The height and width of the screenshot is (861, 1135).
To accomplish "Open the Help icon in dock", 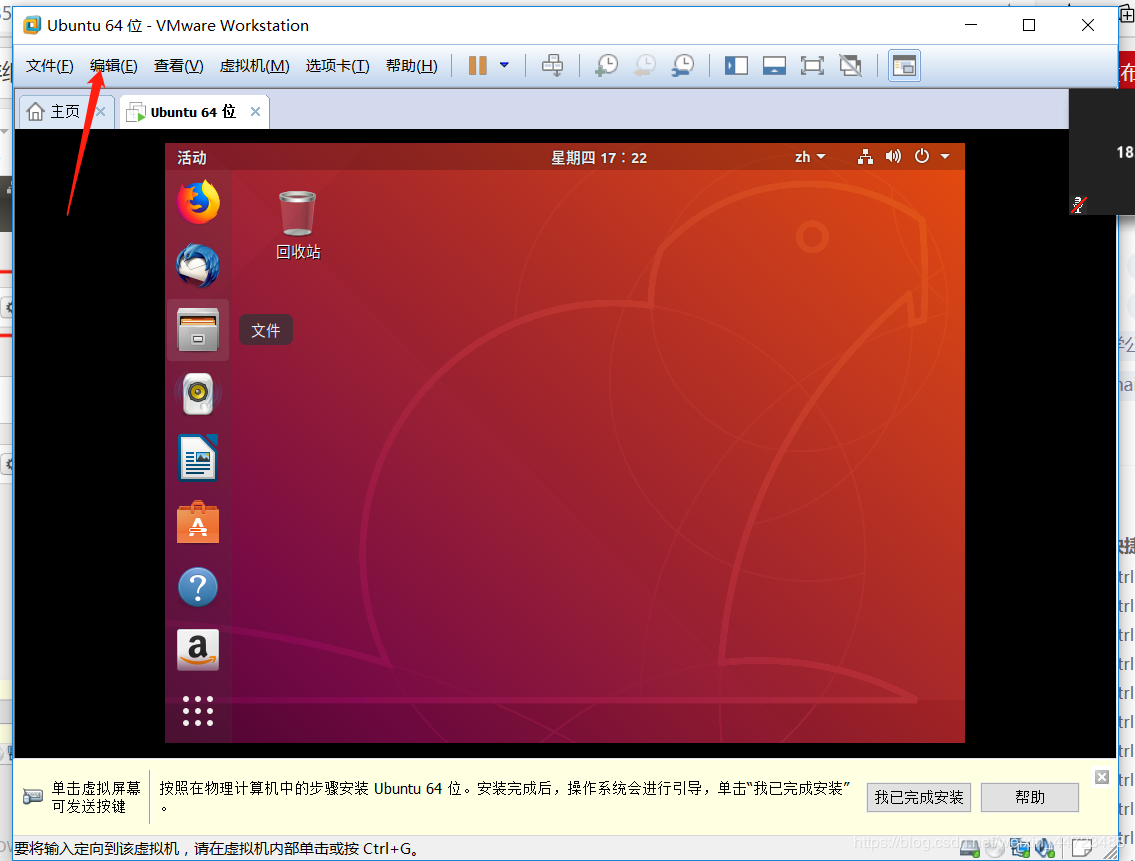I will click(198, 587).
